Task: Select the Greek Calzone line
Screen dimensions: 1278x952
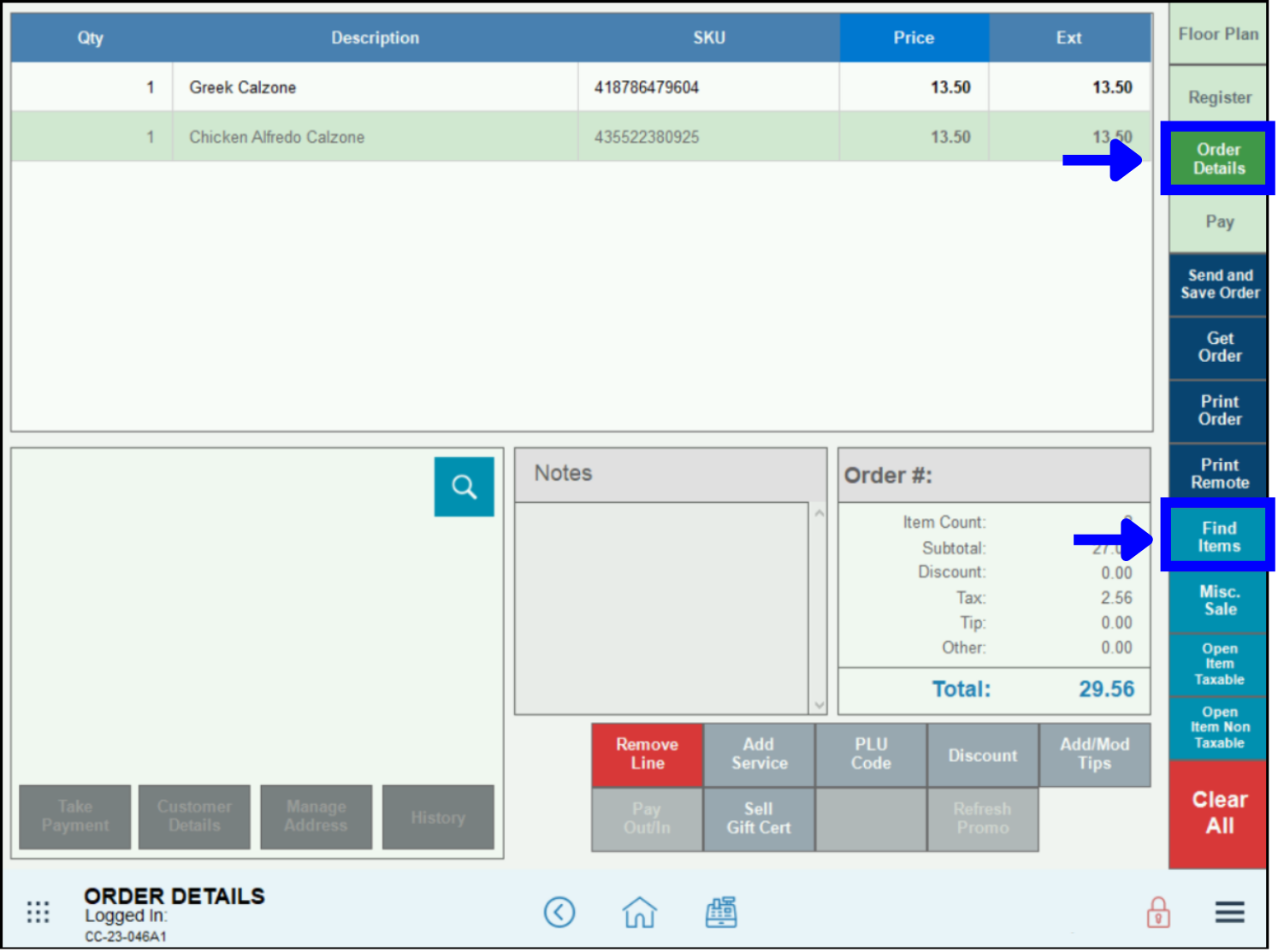Action: tap(581, 87)
